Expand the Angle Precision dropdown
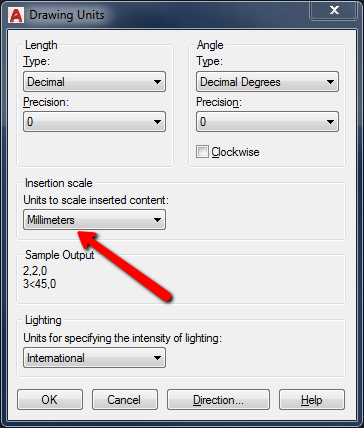364x428 pixels. coord(267,122)
